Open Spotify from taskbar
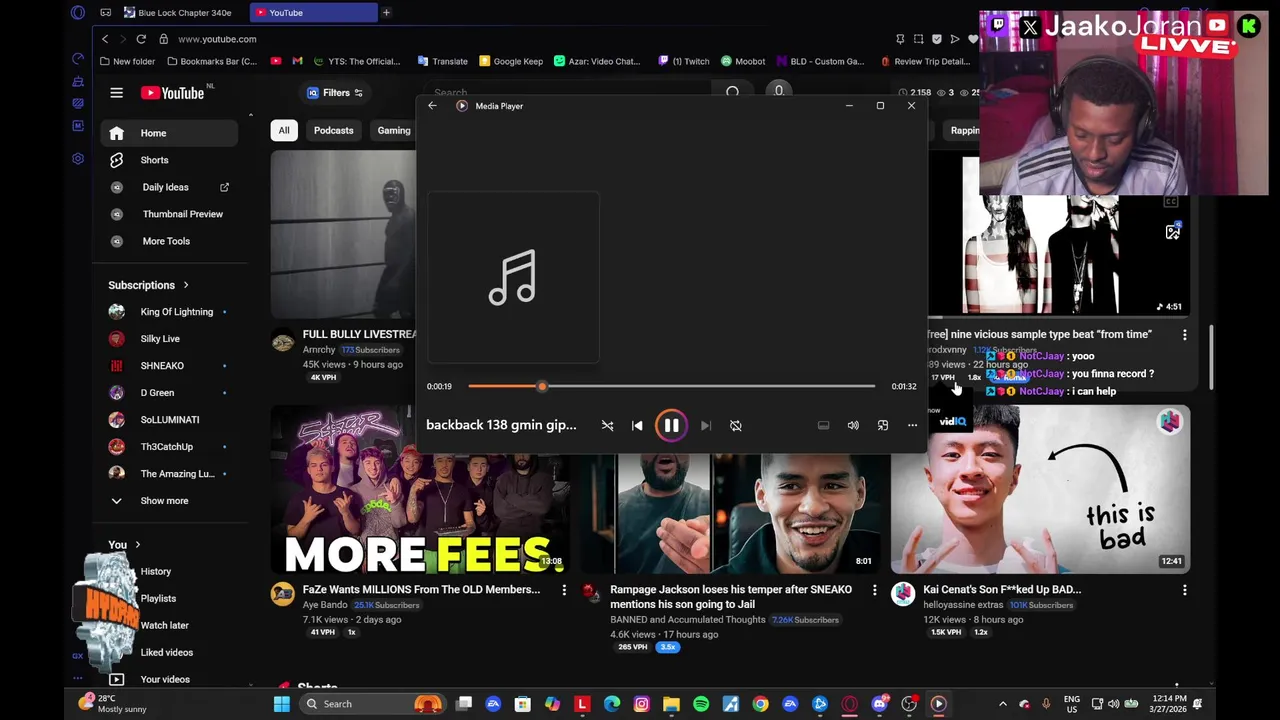Image resolution: width=1280 pixels, height=720 pixels. (x=701, y=704)
